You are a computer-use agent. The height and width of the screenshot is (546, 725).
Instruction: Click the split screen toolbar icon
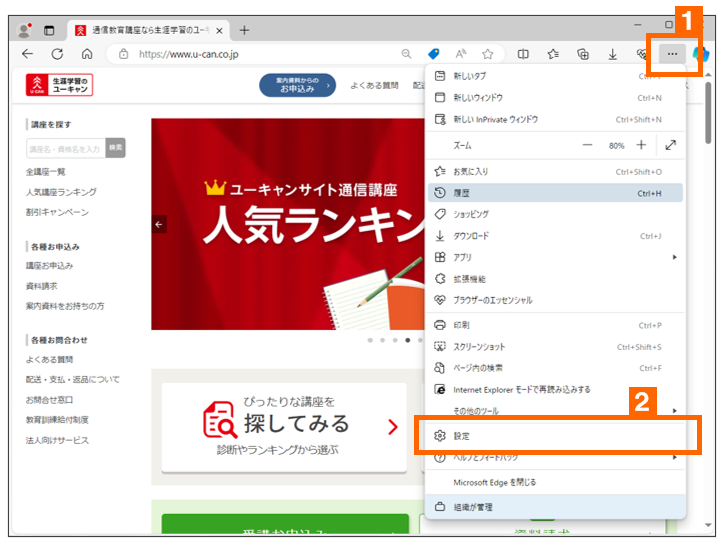[x=523, y=54]
